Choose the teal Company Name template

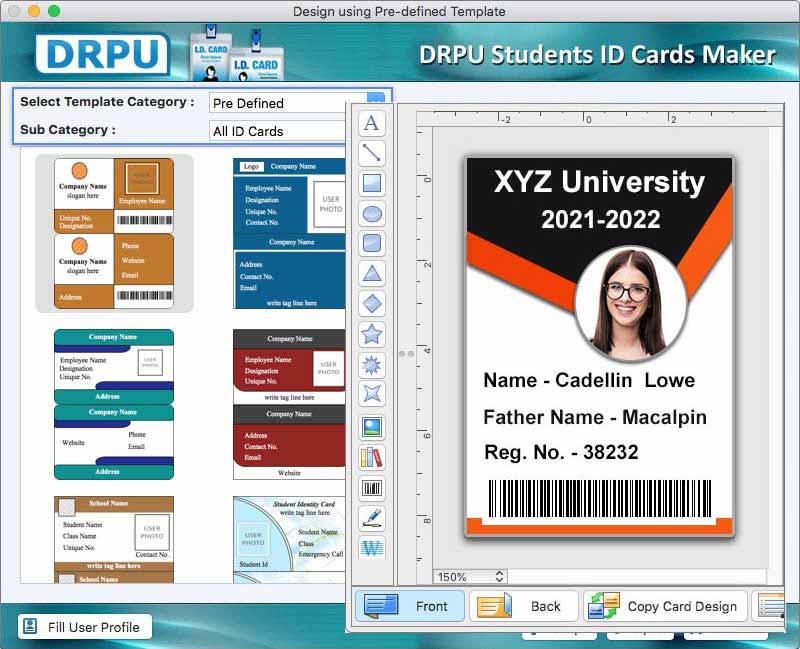114,404
